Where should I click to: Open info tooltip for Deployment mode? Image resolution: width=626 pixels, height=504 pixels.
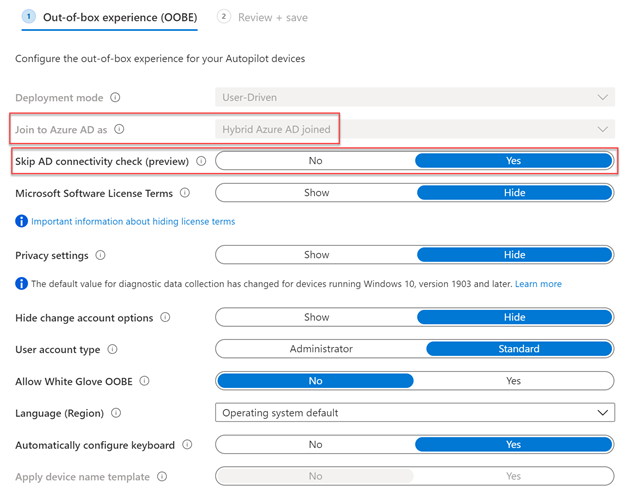click(x=115, y=97)
